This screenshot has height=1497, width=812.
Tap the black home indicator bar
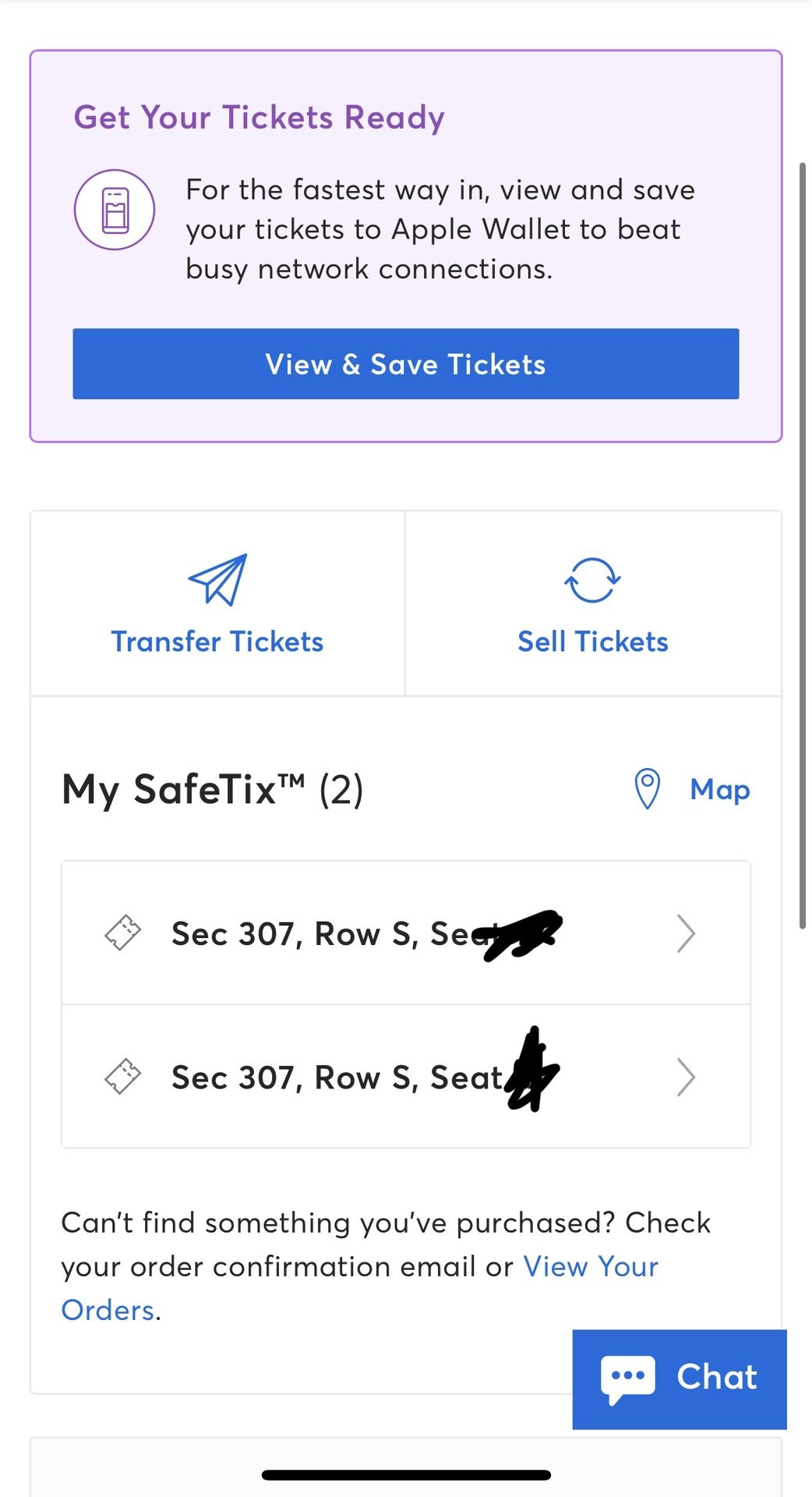(x=406, y=1474)
